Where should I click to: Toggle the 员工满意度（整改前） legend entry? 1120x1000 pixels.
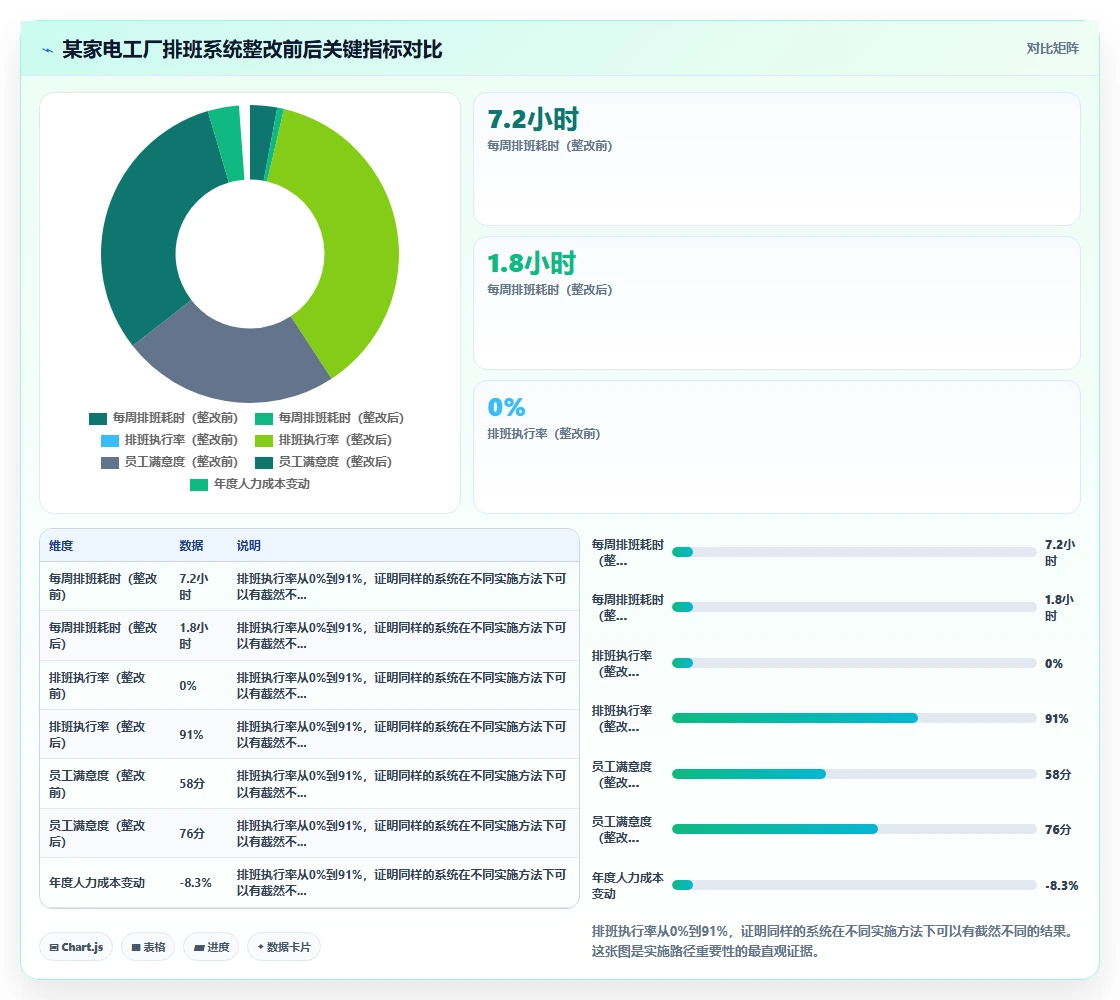[169, 462]
